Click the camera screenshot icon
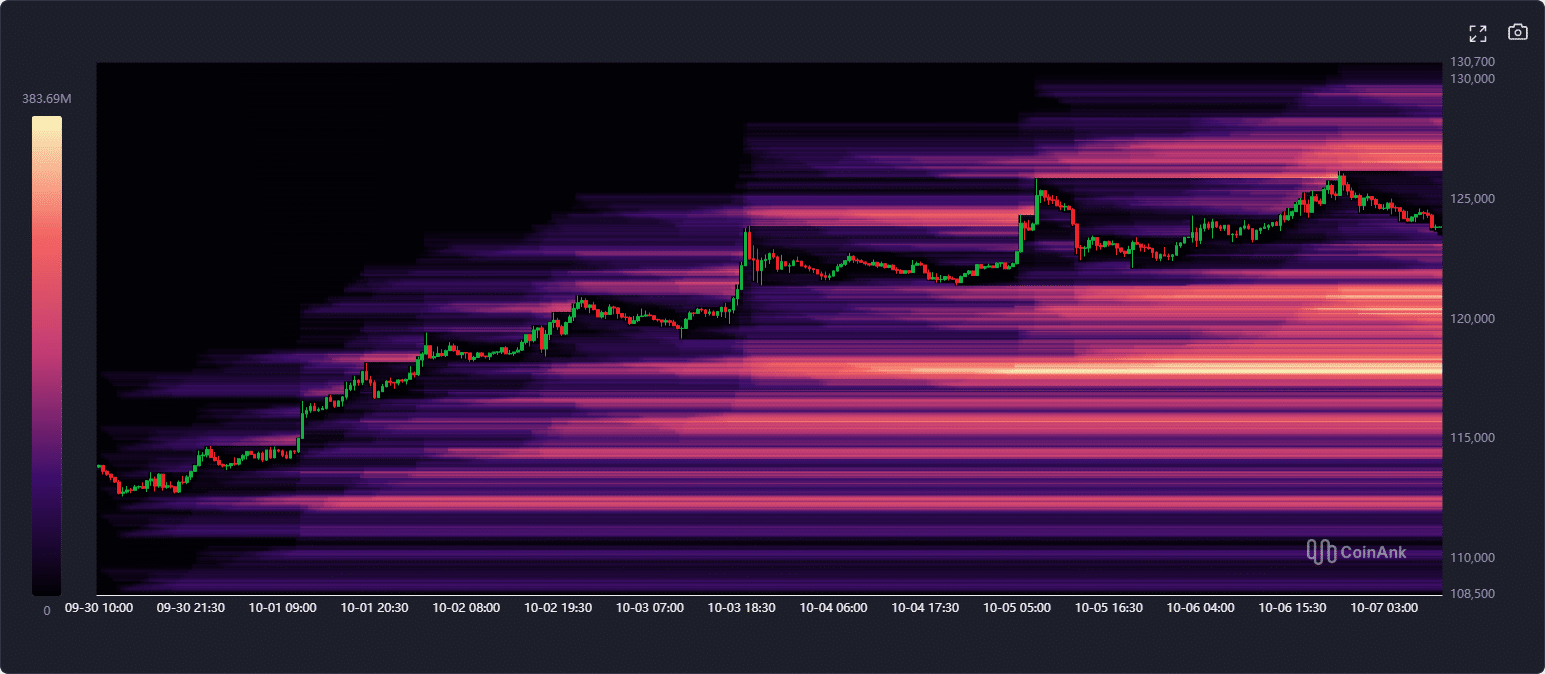 pos(1517,32)
